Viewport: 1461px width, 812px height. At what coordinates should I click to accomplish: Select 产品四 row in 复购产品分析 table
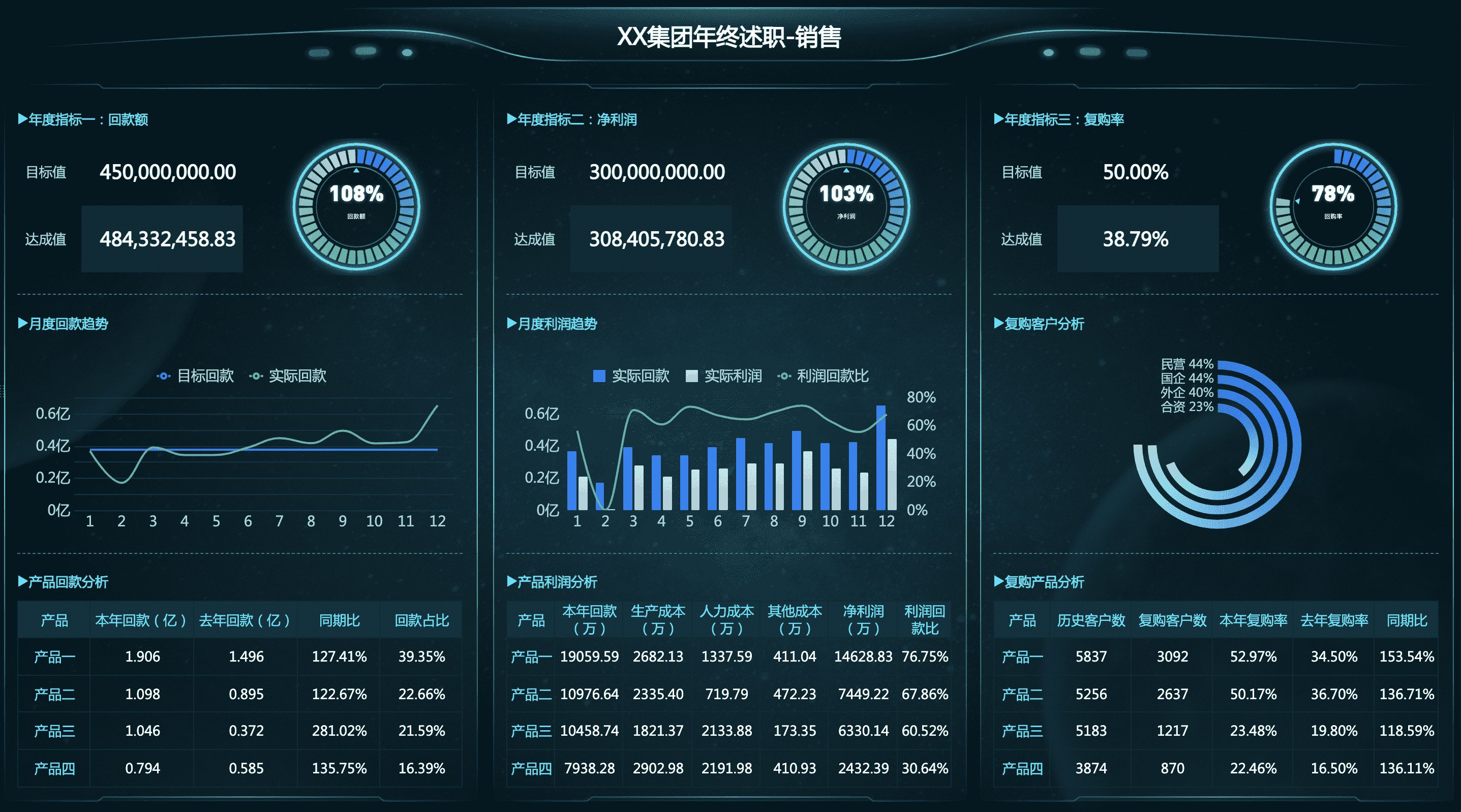[1022, 768]
